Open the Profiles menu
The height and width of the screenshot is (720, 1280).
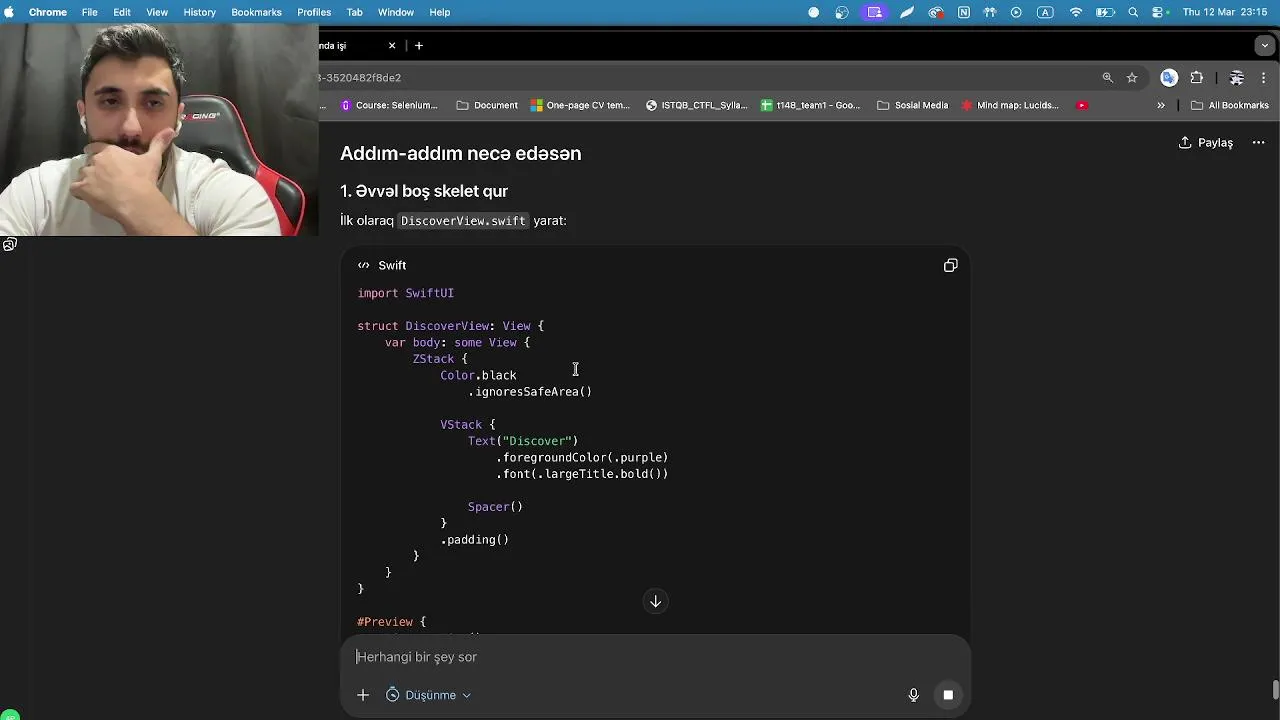click(x=314, y=12)
